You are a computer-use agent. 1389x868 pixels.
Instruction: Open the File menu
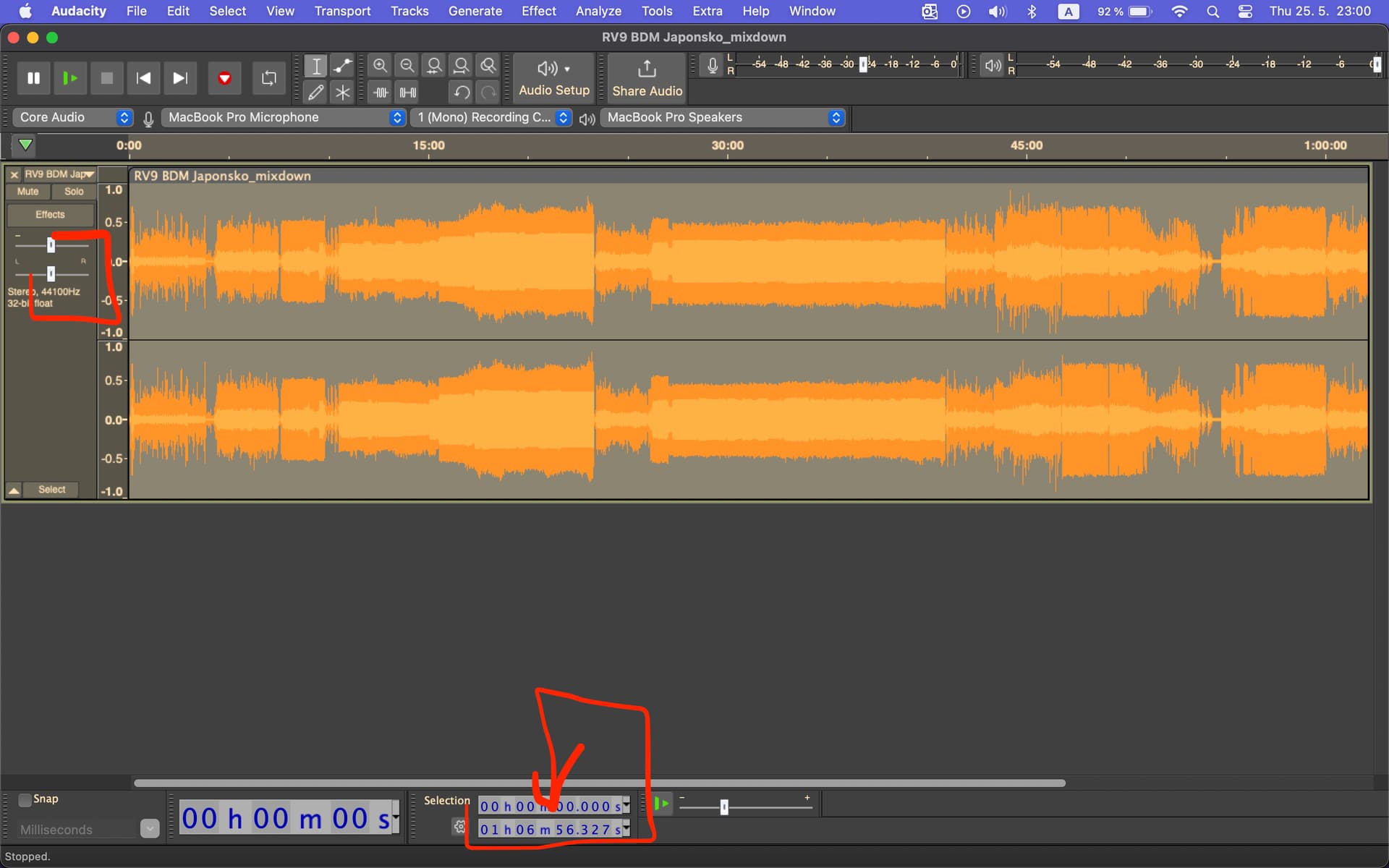pyautogui.click(x=136, y=11)
